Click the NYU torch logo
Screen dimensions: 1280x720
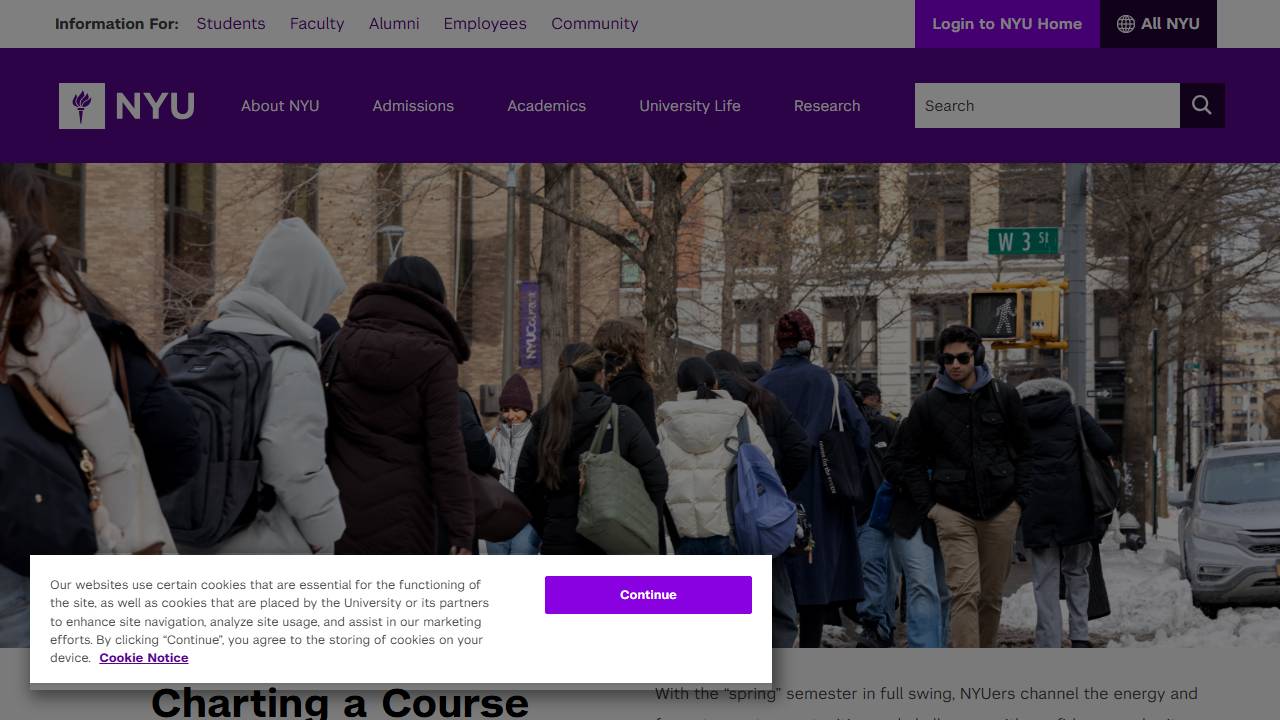point(82,106)
